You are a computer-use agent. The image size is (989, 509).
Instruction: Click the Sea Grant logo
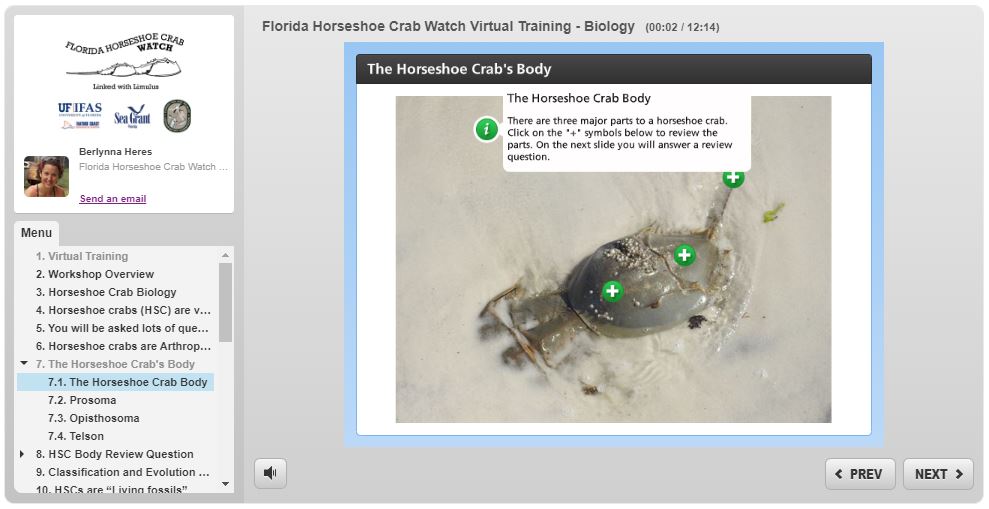[131, 117]
